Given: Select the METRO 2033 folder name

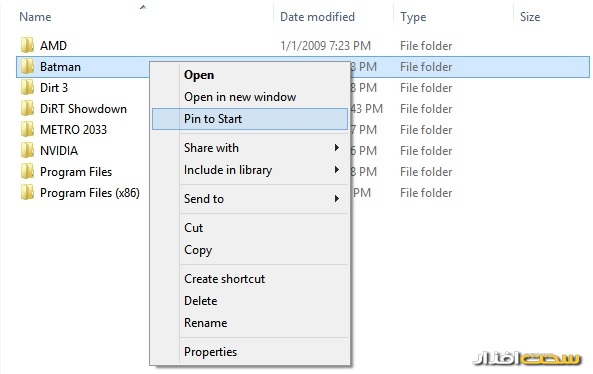Looking at the screenshot, I should (73, 130).
